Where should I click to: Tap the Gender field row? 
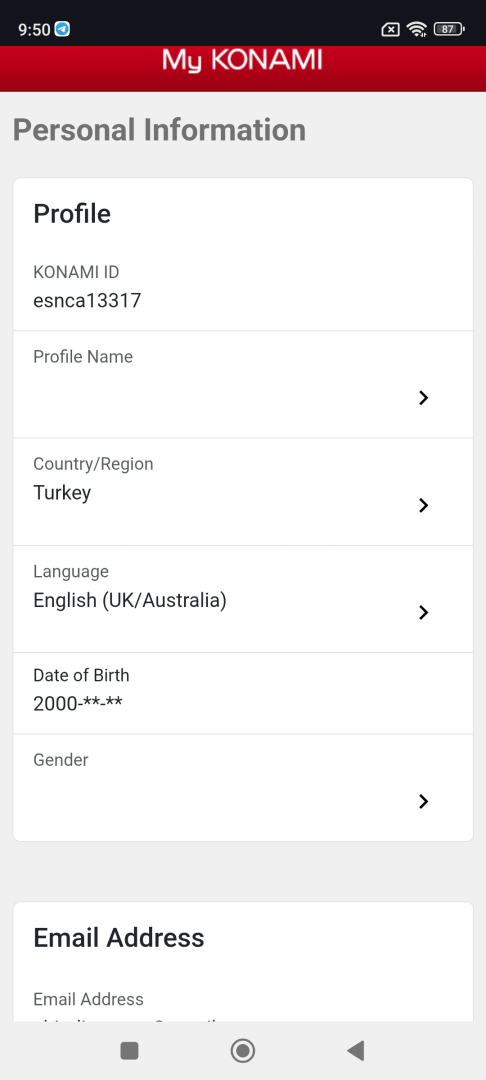coord(243,787)
